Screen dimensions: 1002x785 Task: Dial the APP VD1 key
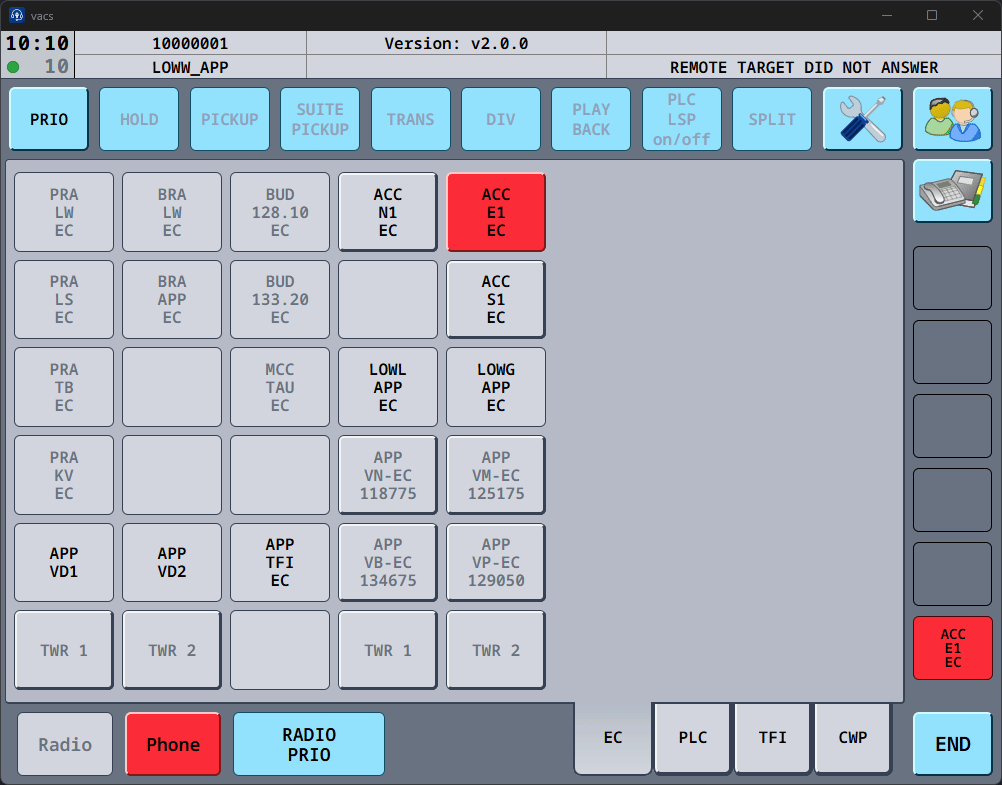pos(64,562)
